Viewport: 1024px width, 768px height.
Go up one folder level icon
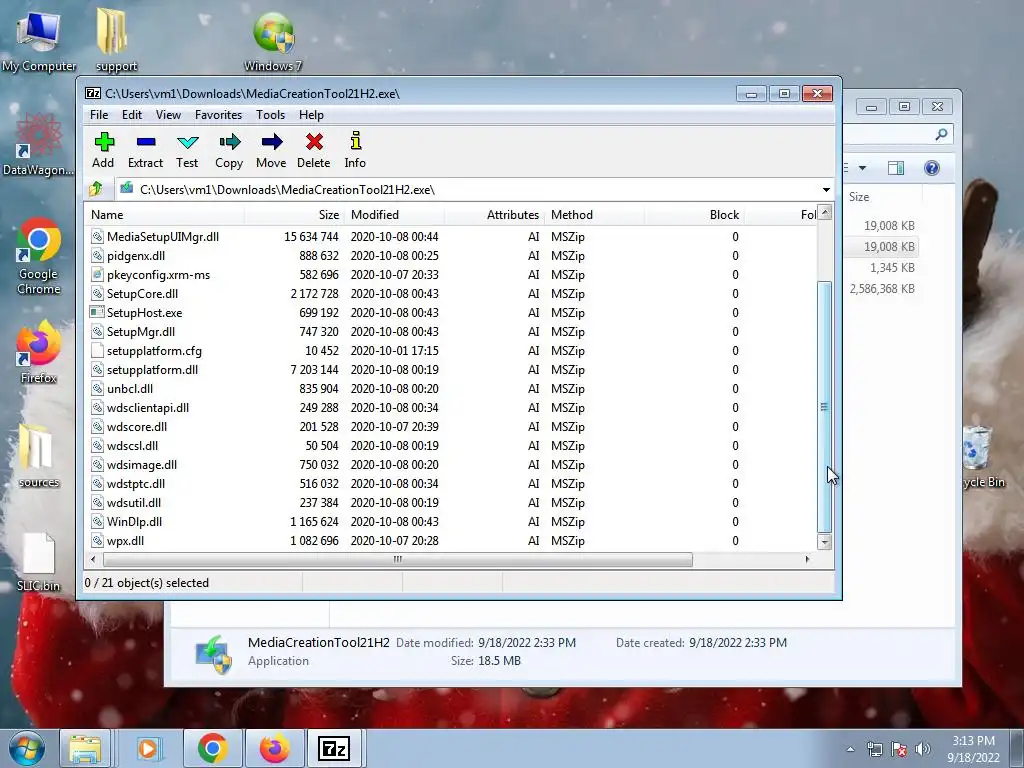pyautogui.click(x=96, y=189)
